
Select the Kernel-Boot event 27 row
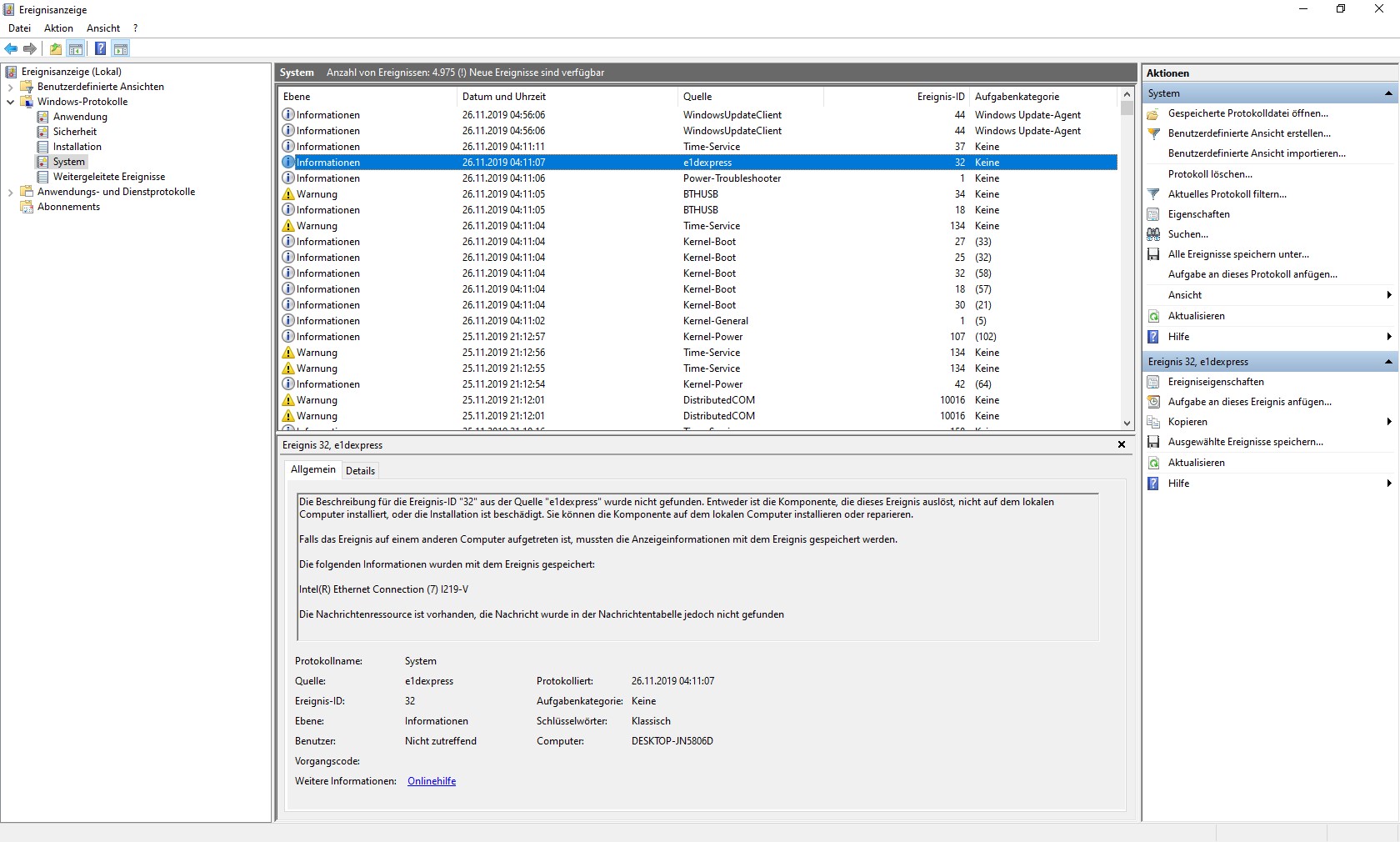click(x=698, y=242)
